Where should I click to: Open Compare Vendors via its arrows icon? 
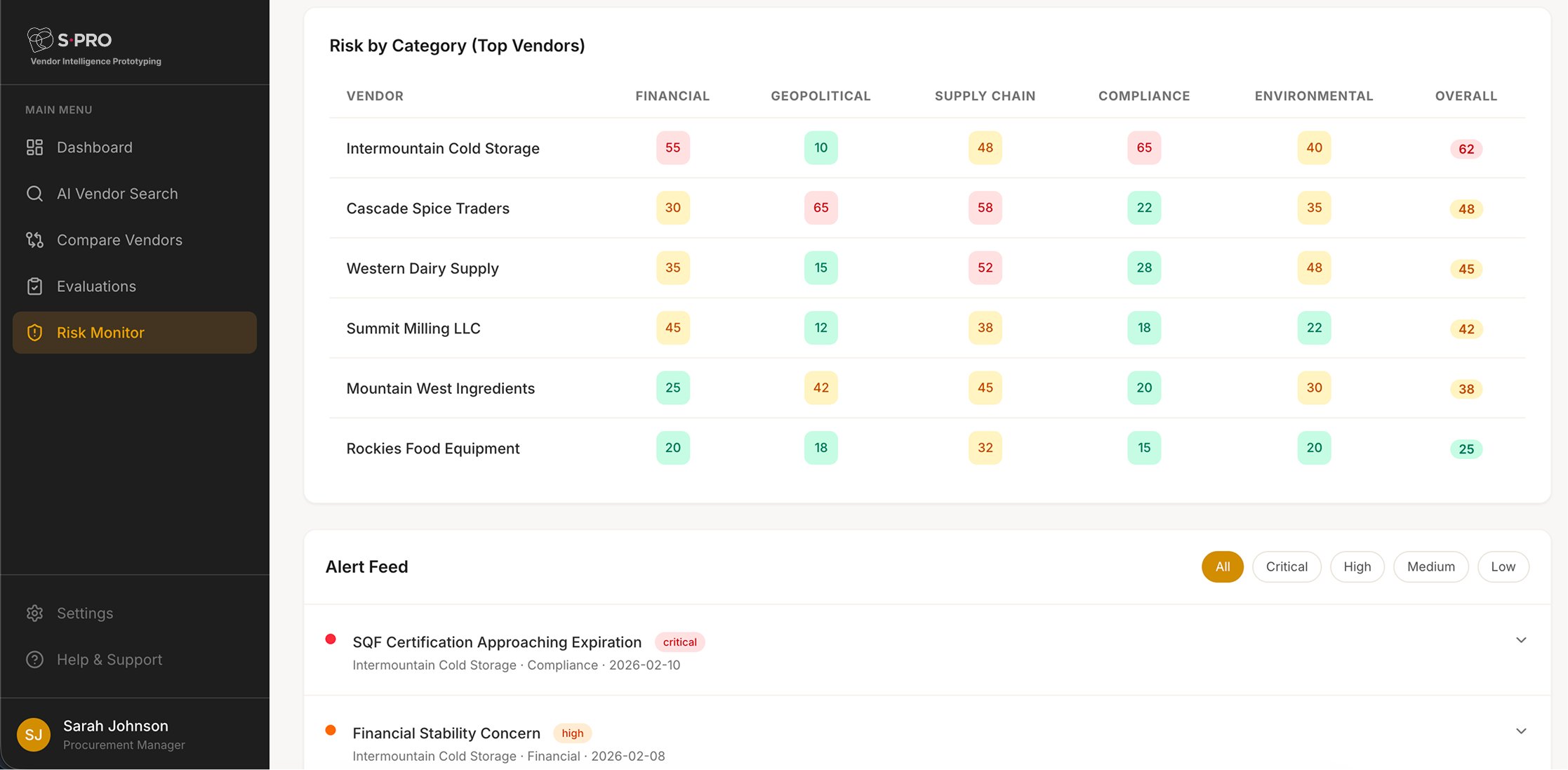pyautogui.click(x=34, y=239)
